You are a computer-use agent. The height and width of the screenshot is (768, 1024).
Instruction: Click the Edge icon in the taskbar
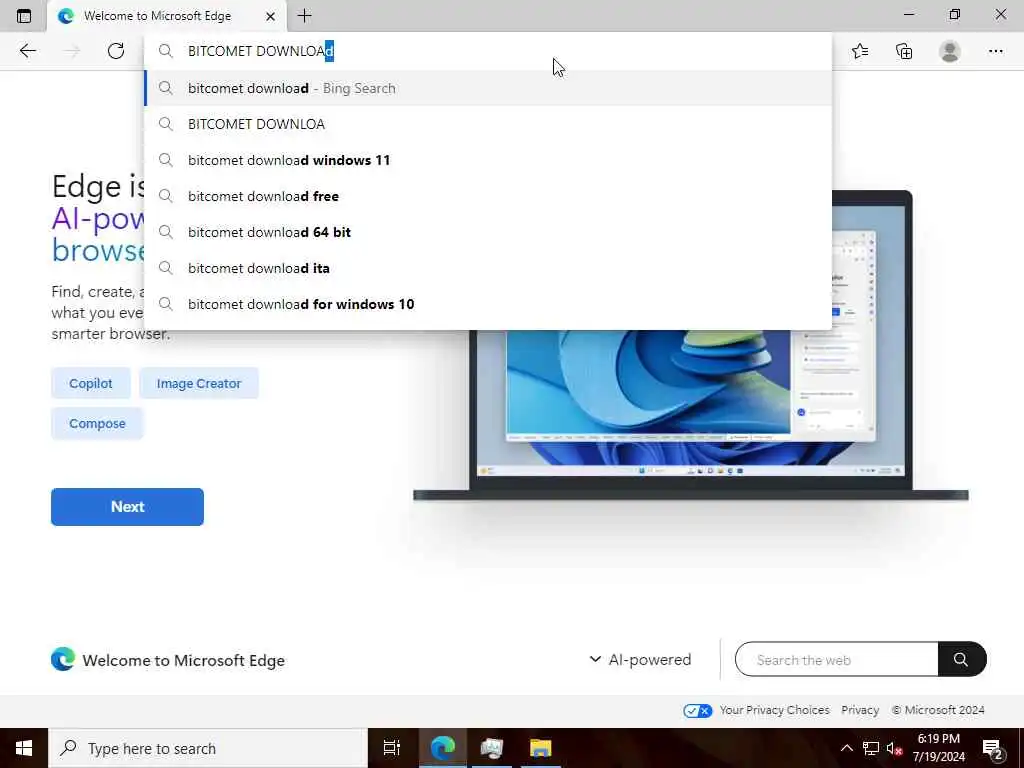442,748
